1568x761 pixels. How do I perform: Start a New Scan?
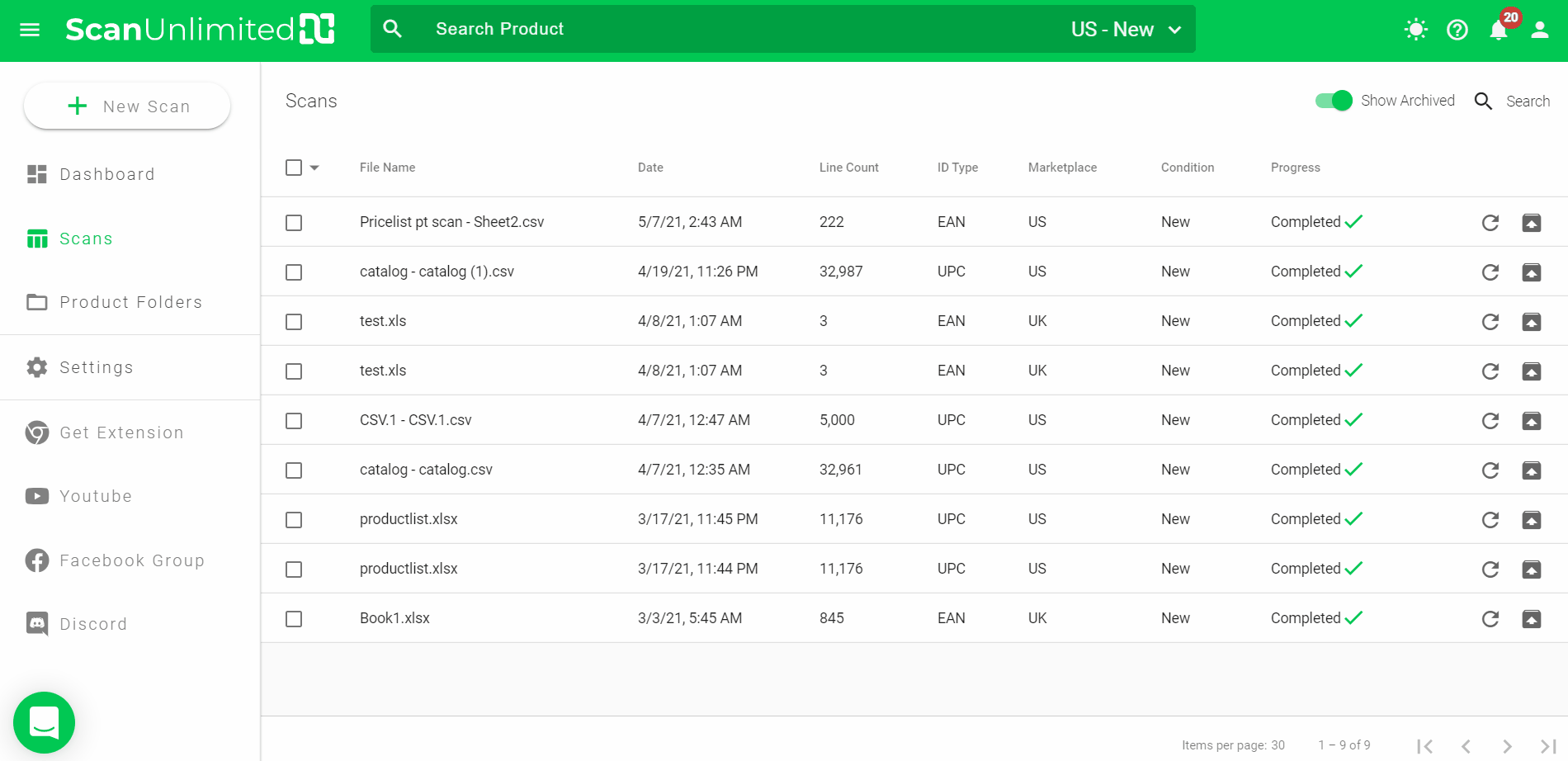[x=127, y=106]
